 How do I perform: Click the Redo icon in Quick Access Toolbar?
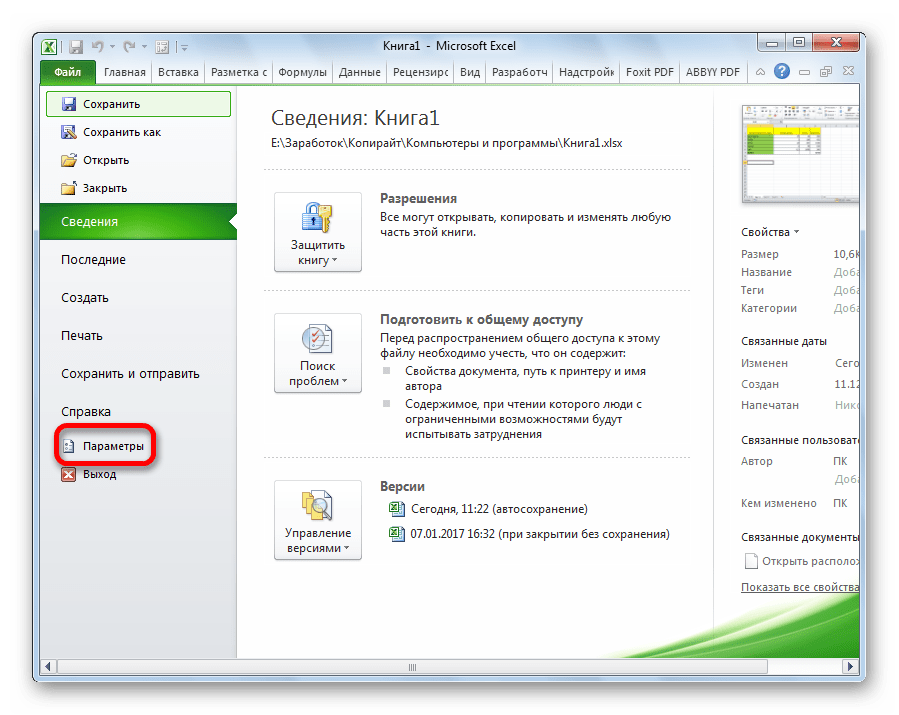click(x=130, y=47)
